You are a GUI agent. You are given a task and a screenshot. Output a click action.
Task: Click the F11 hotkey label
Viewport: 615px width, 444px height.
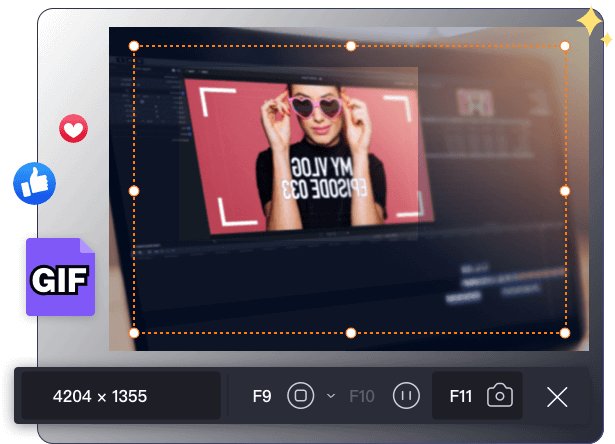pos(461,396)
